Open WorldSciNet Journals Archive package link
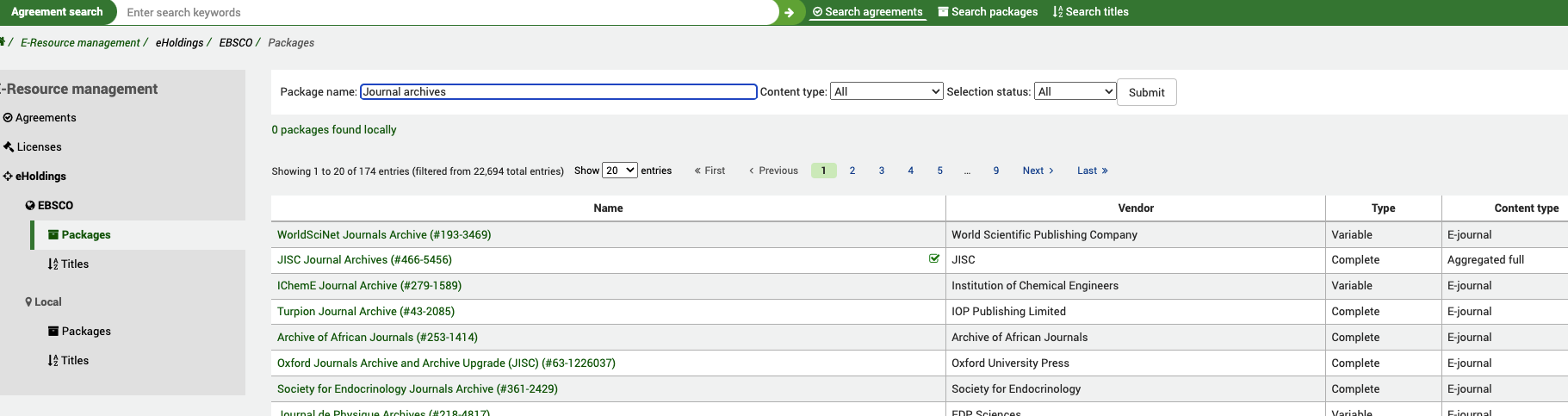 point(384,234)
